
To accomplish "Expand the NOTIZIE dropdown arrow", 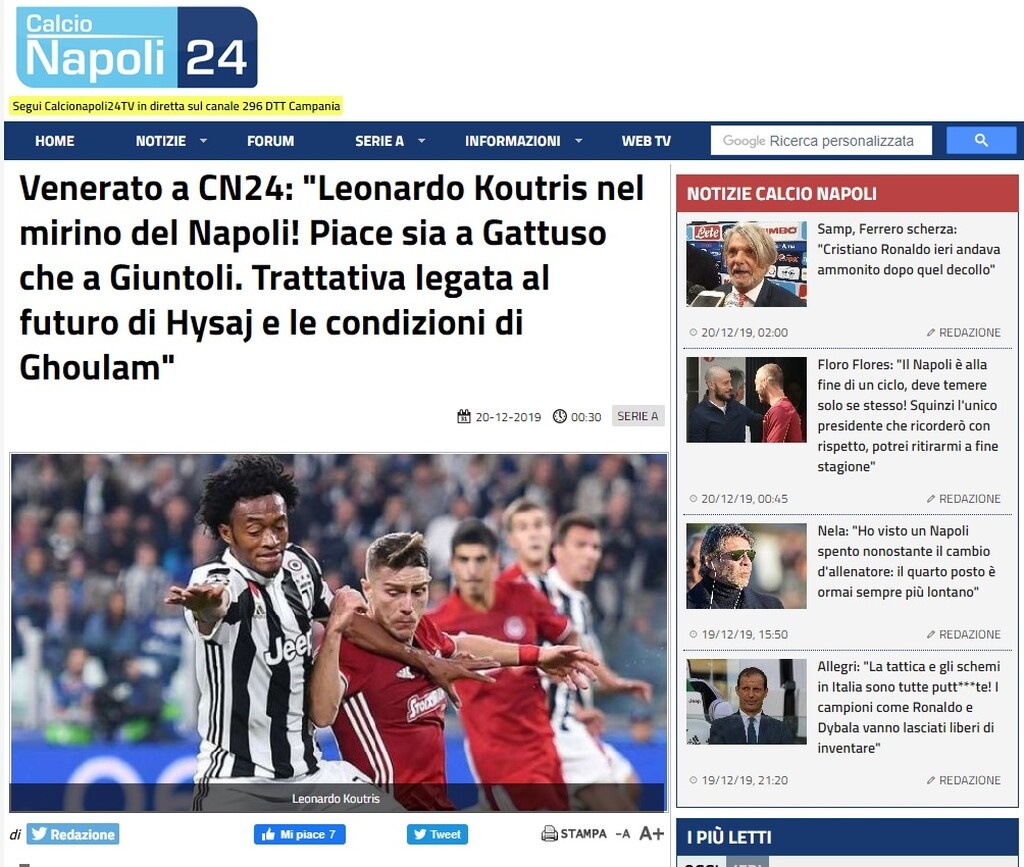I will (203, 141).
